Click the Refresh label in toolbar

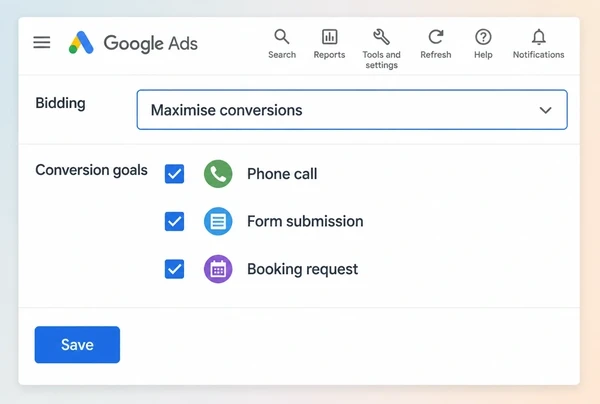[436, 55]
